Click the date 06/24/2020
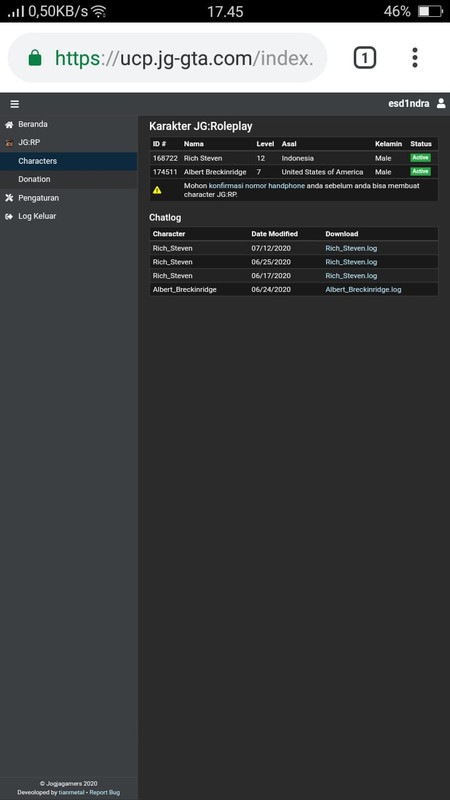Screen dimensions: 450x800 coord(271,290)
